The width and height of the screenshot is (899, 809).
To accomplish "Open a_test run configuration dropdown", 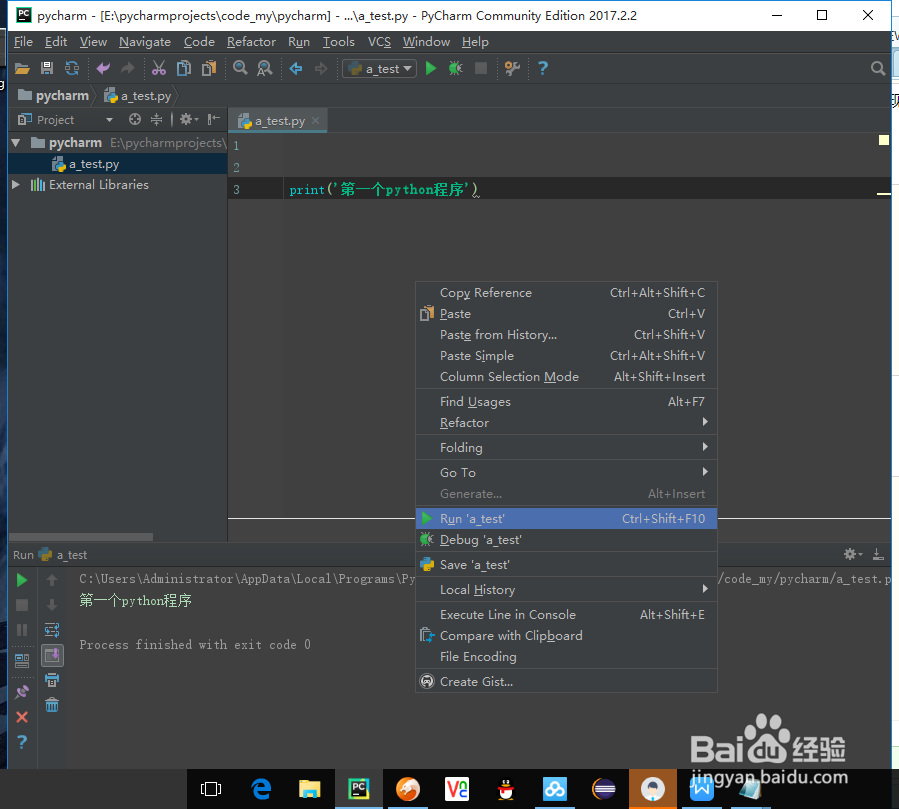I will coord(379,69).
